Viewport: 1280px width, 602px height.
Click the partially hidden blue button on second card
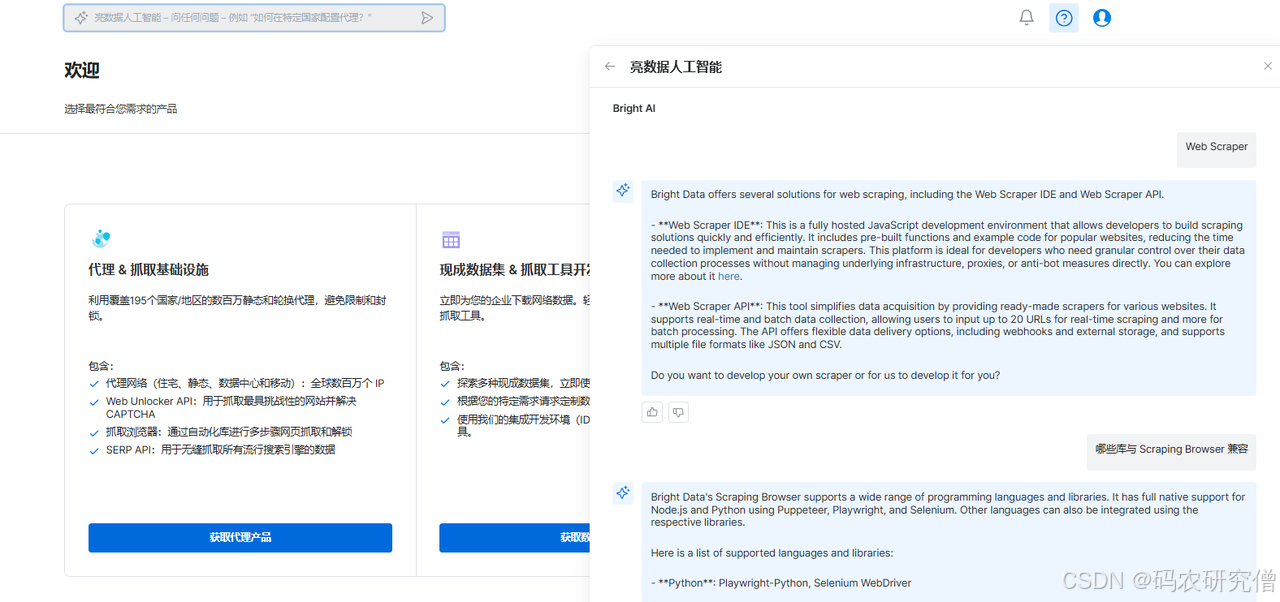514,537
